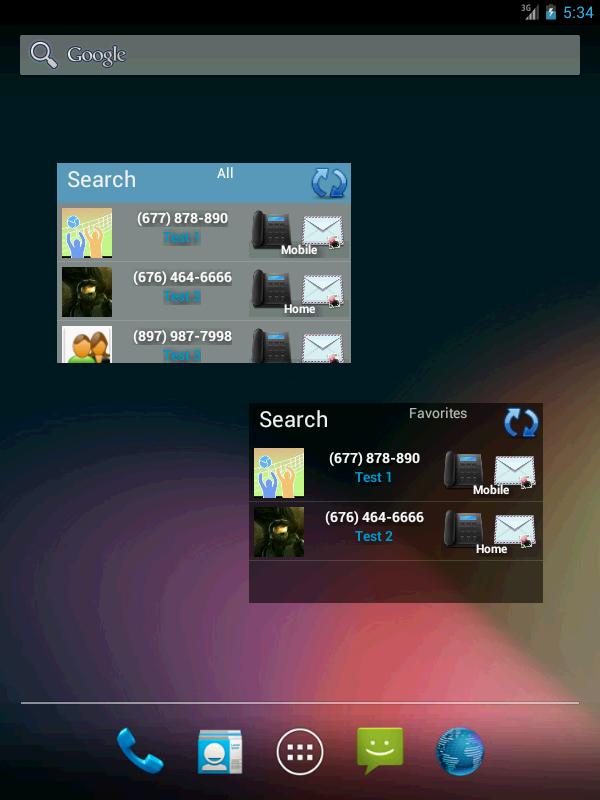Send message to (677) 878-890 in All widget
The image size is (600, 800).
(322, 232)
